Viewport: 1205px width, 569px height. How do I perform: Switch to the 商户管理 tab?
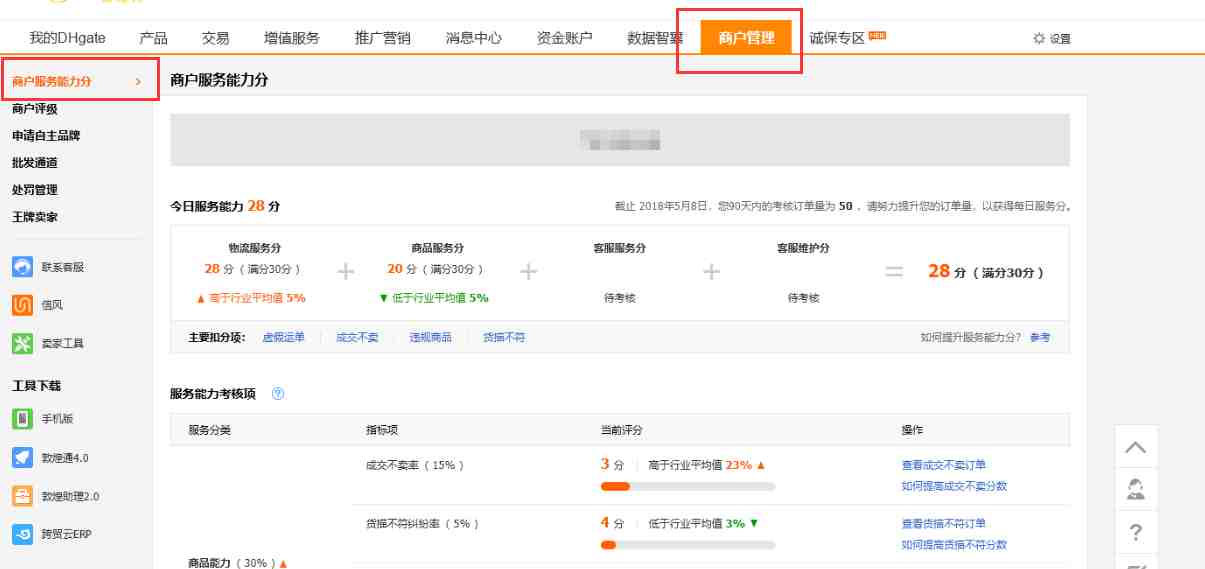pos(746,38)
